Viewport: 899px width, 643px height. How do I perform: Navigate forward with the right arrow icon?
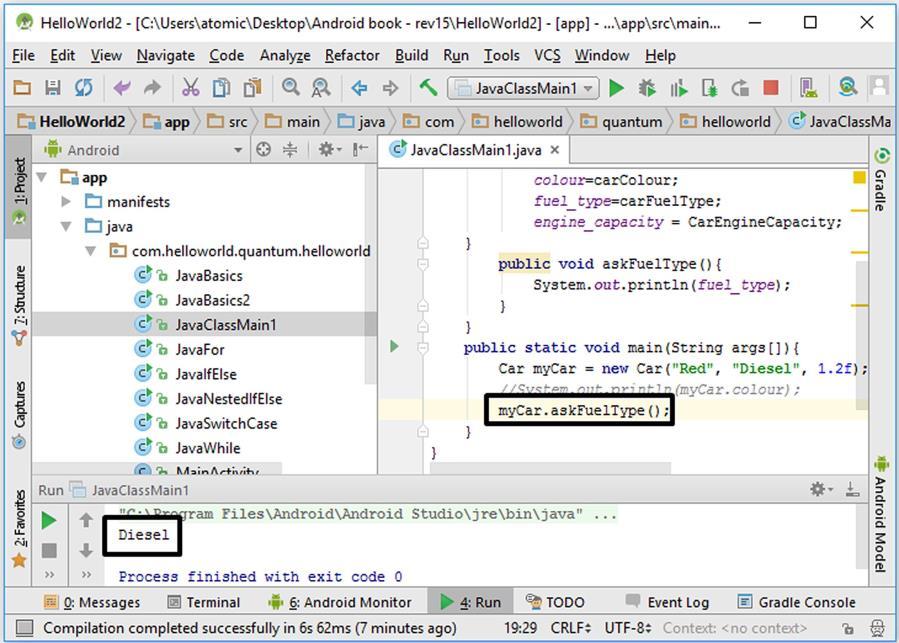[x=390, y=88]
